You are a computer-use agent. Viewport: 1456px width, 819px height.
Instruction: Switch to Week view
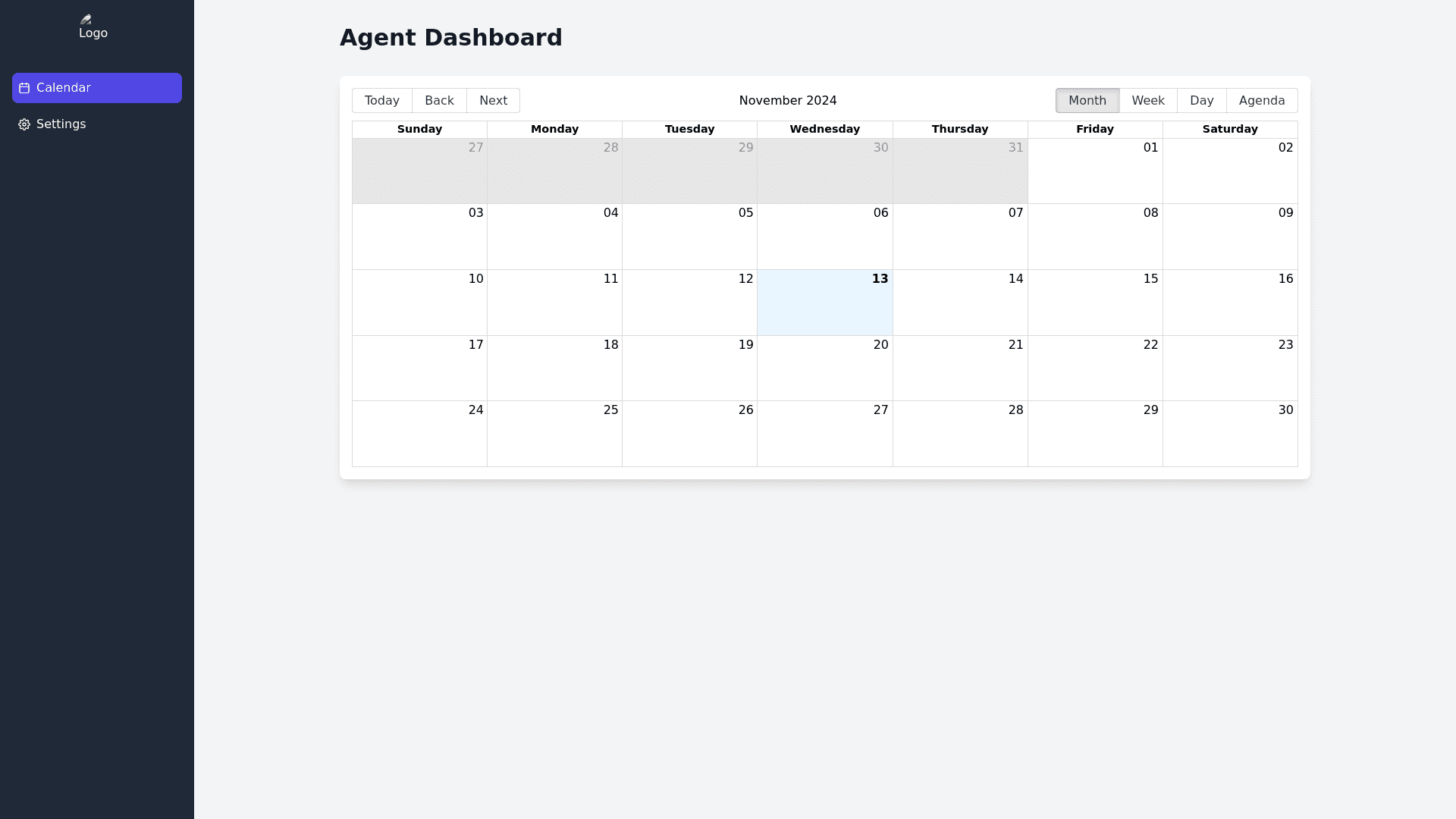point(1147,100)
